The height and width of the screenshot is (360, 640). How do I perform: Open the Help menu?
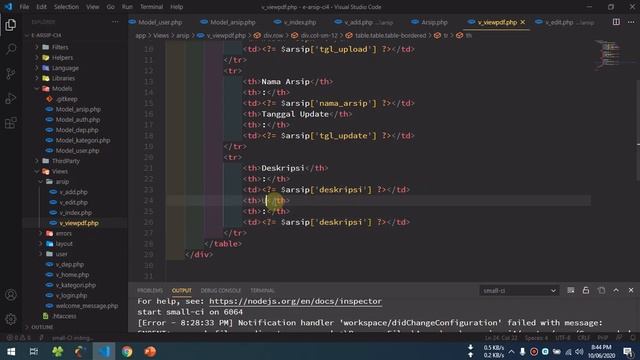coord(176,7)
